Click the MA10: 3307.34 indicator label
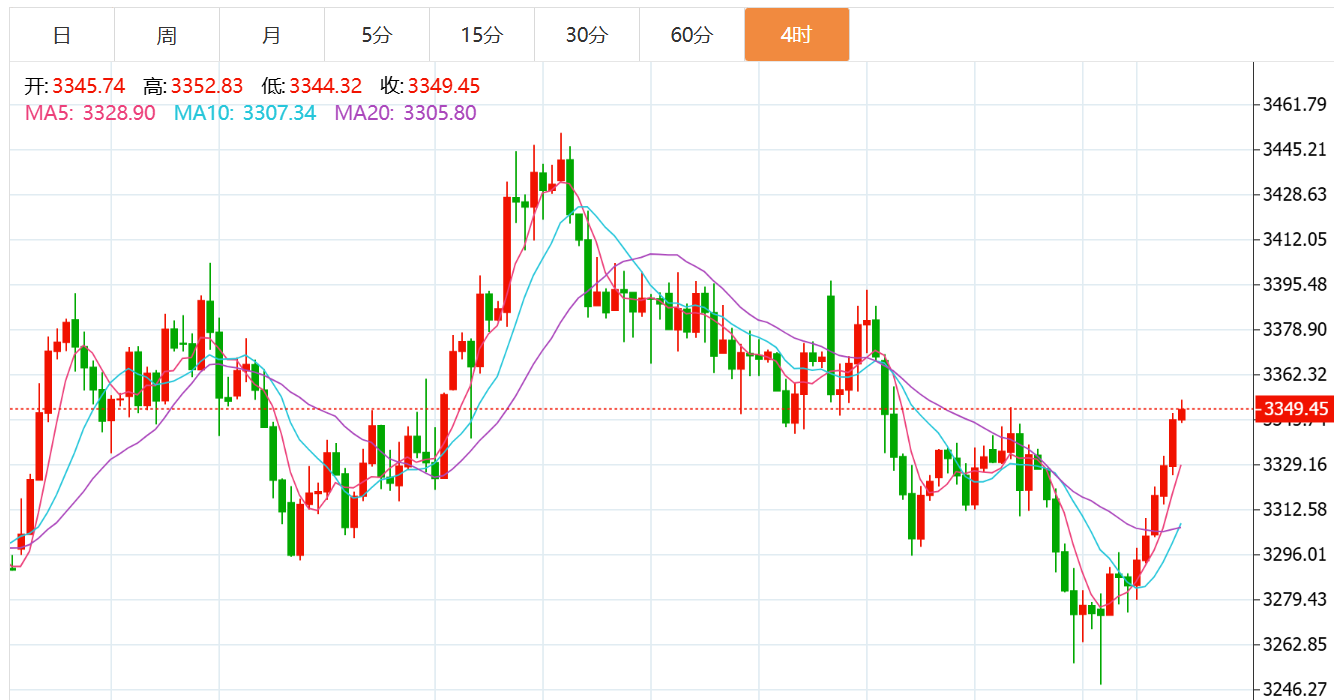This screenshot has width=1334, height=700. pos(245,113)
